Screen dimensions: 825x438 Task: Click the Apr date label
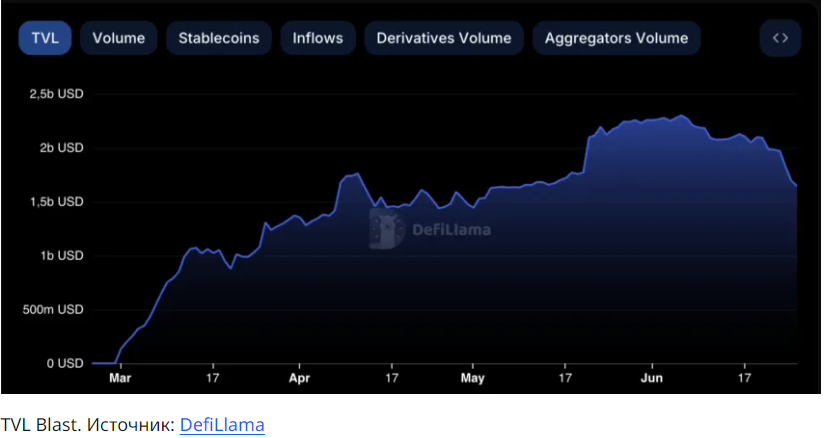coord(299,378)
